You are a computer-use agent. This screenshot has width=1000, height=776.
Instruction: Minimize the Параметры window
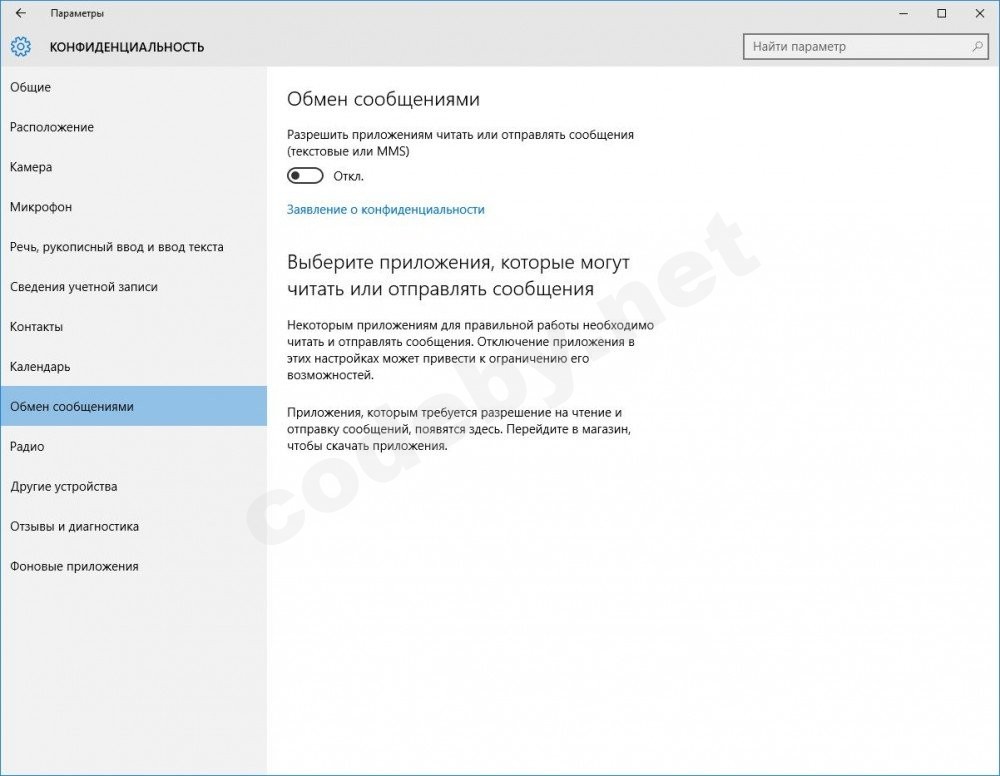903,13
